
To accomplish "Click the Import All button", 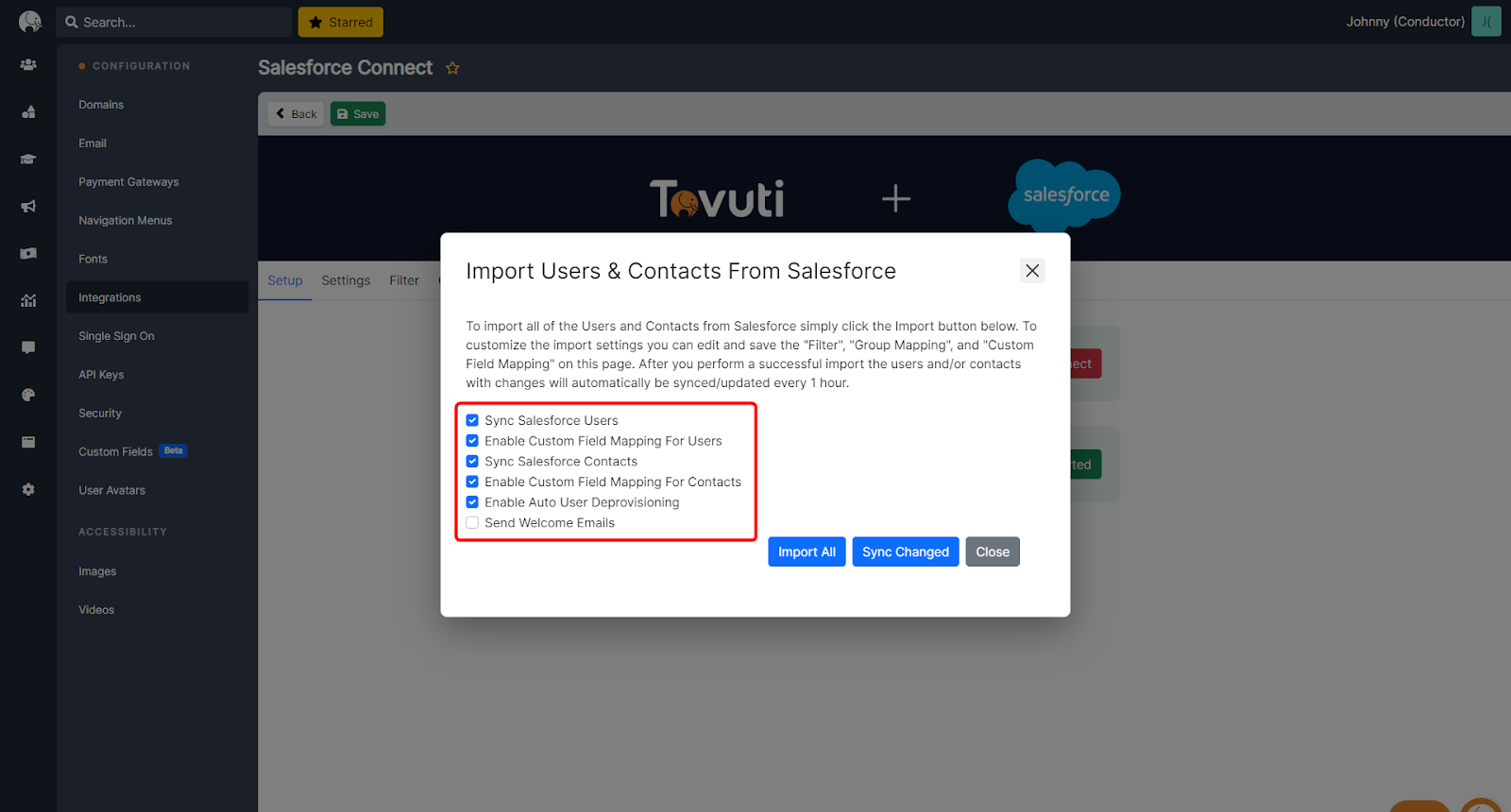I will (x=806, y=551).
